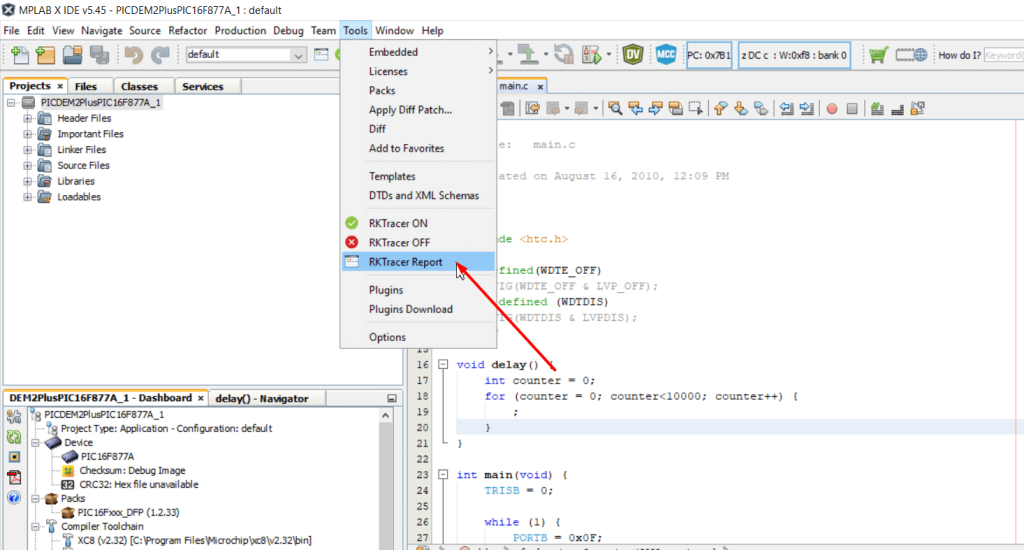The image size is (1024, 550).
Task: Click the New Project toolbar icon
Action: (x=45, y=55)
